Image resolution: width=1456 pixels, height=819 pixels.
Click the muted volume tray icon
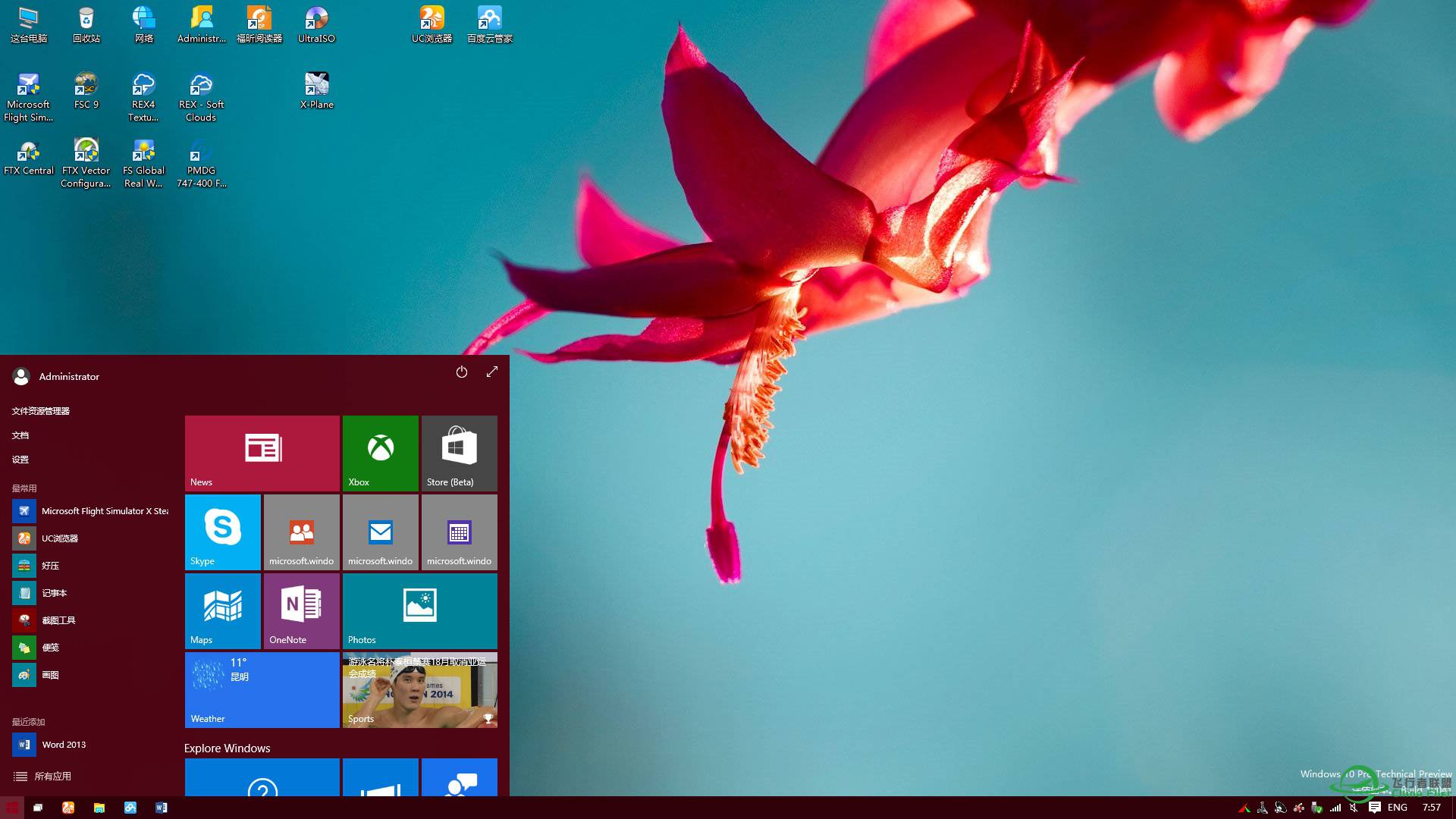click(x=1354, y=808)
